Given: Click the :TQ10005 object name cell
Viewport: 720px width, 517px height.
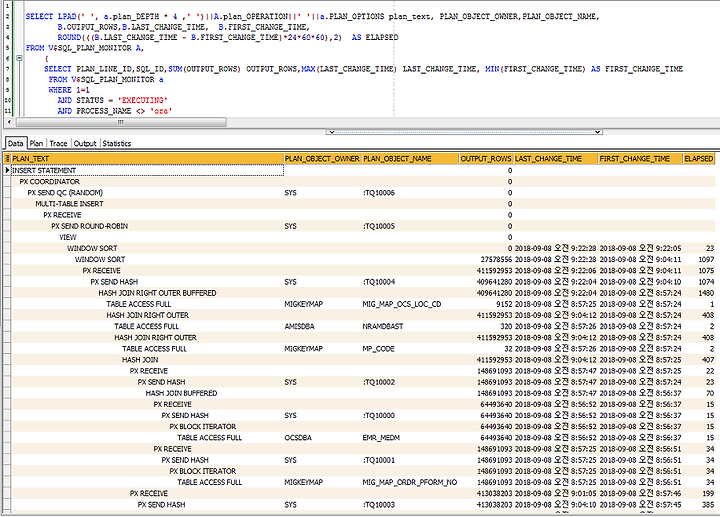Looking at the screenshot, I should [411, 226].
